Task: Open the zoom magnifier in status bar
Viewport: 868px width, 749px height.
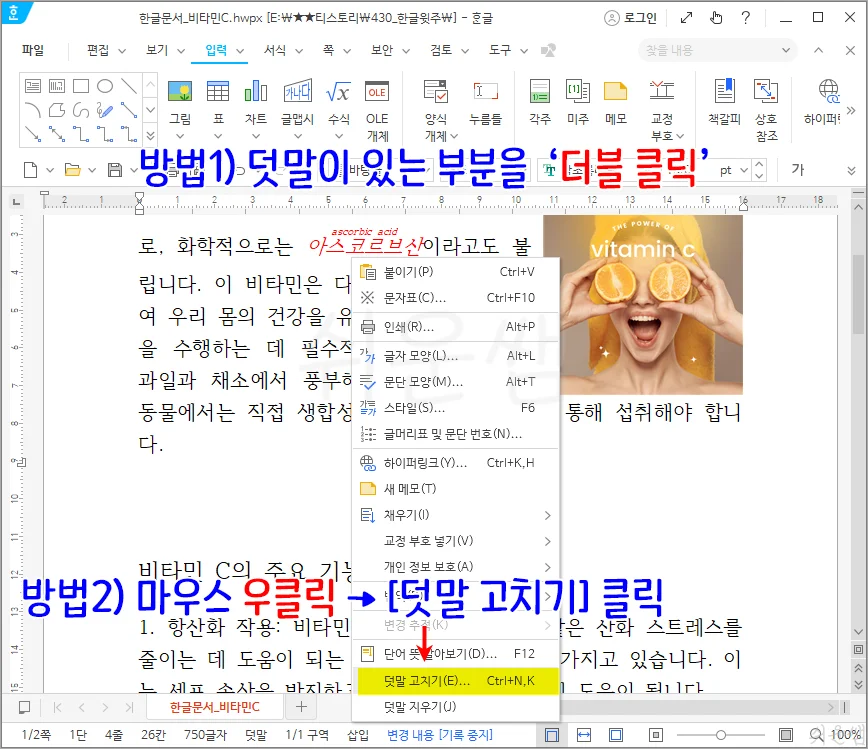Action: coord(817,735)
